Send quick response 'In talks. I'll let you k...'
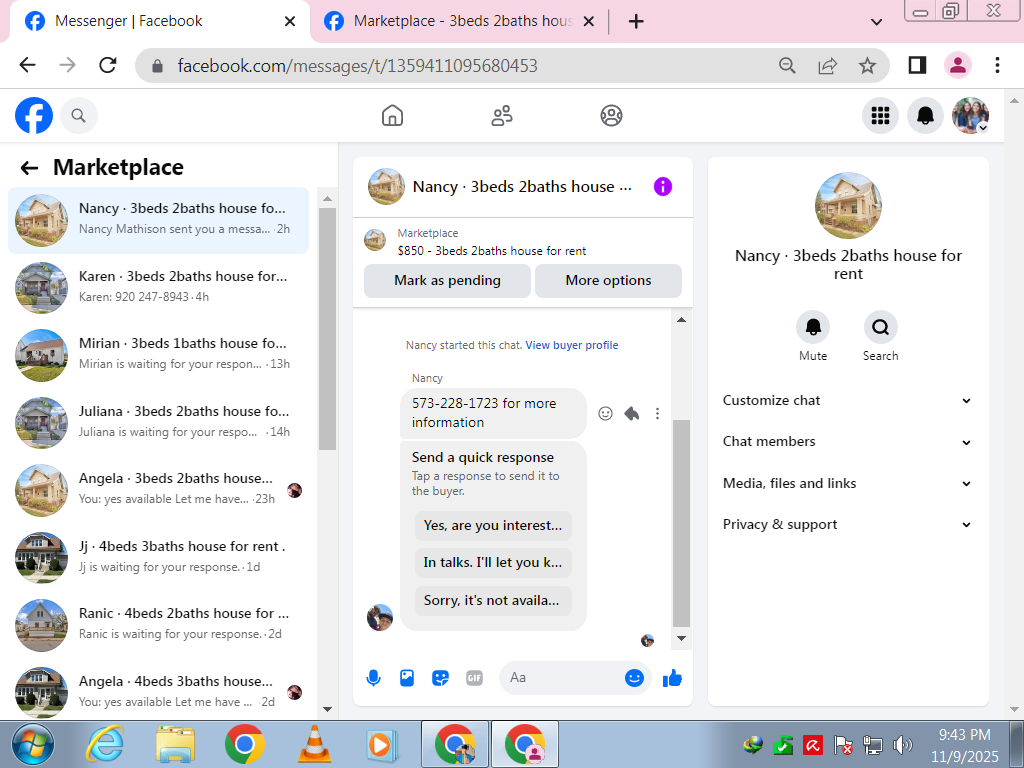The image size is (1024, 768). click(x=493, y=563)
